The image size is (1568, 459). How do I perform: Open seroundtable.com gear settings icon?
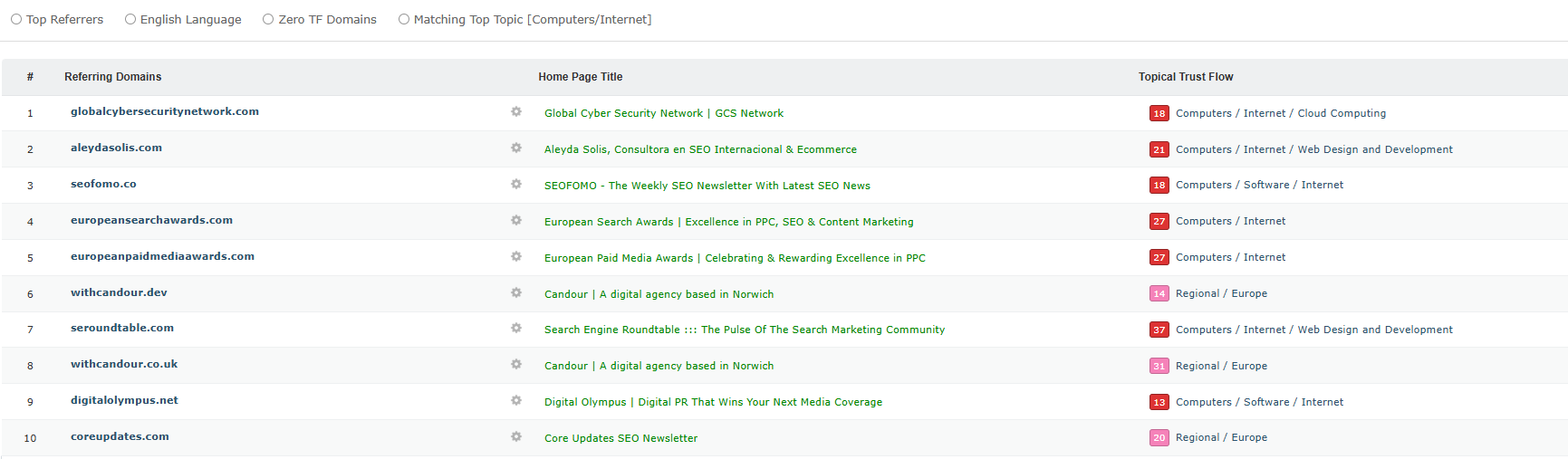(x=516, y=329)
